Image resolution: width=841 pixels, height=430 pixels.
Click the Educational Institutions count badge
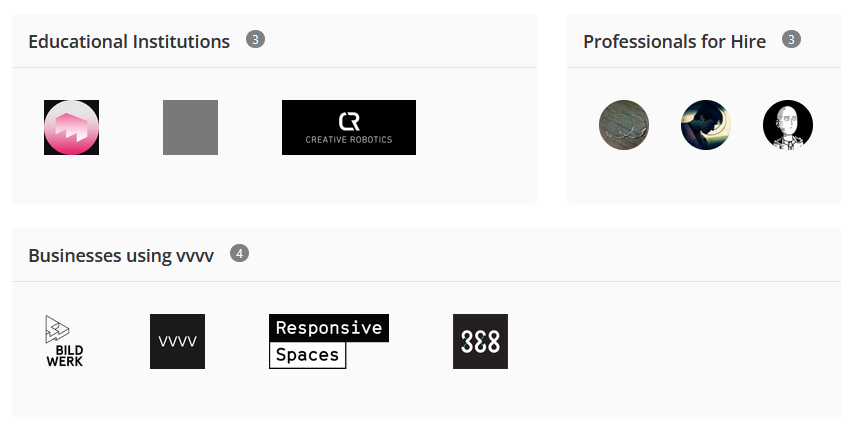[x=255, y=39]
